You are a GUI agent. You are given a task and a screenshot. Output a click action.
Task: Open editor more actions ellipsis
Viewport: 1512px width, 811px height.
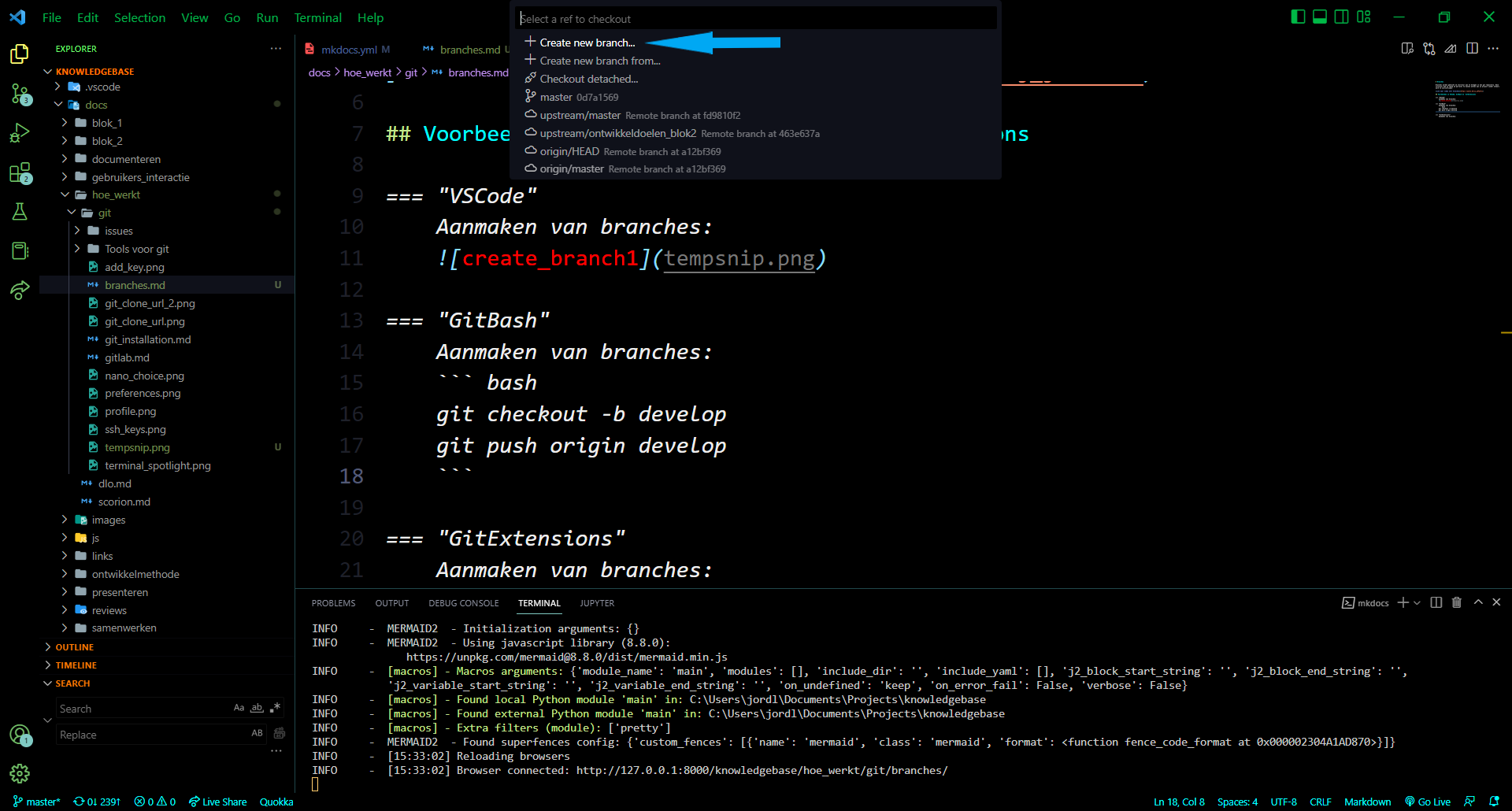[1493, 49]
